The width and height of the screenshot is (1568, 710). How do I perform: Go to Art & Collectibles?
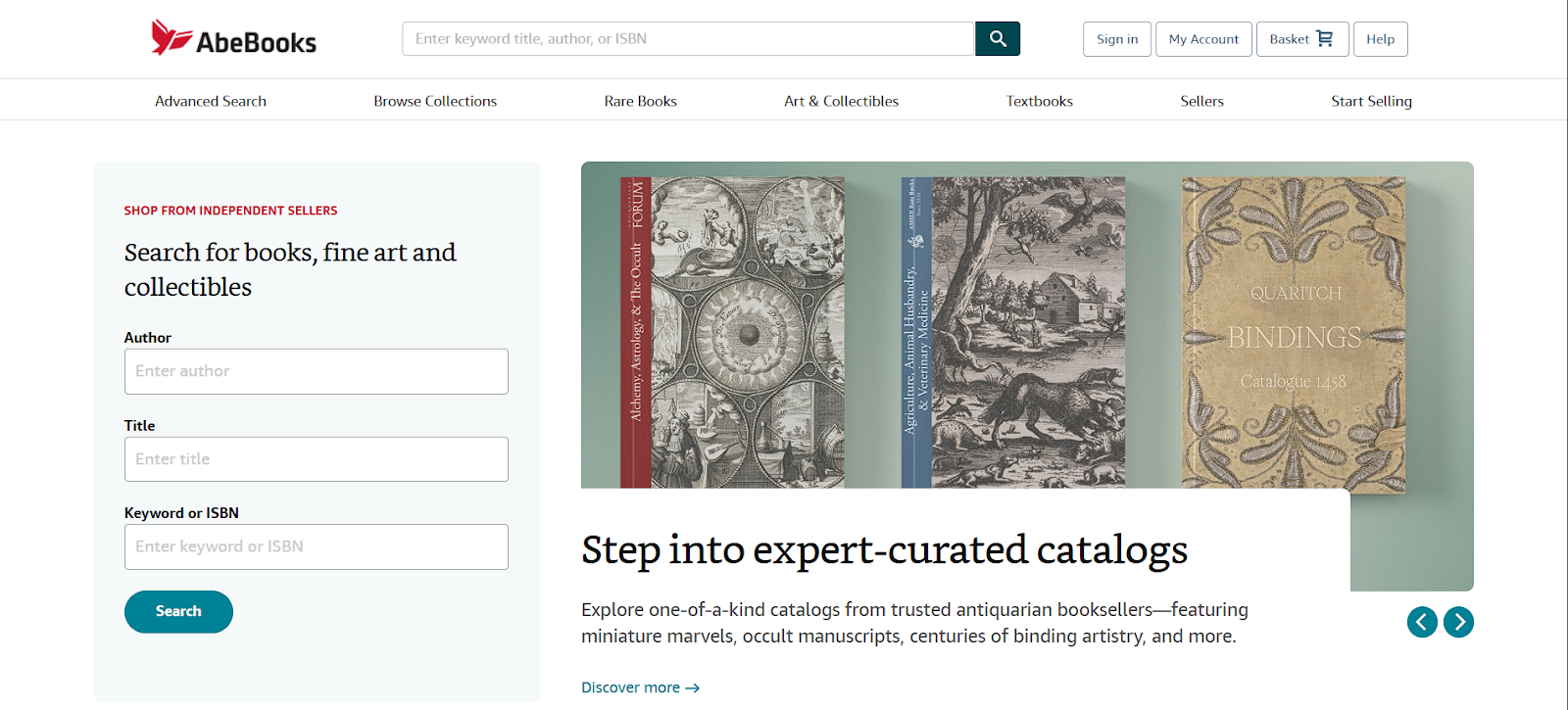click(841, 101)
